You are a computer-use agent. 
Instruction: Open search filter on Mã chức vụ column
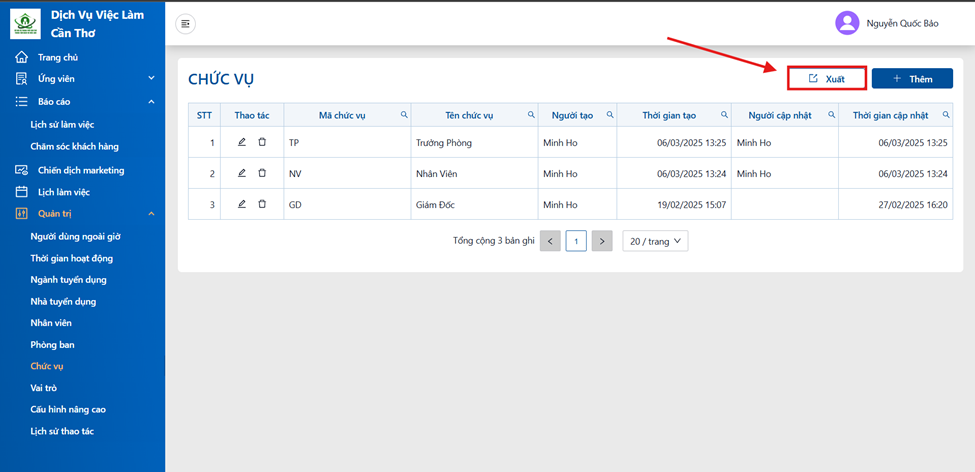coord(404,115)
